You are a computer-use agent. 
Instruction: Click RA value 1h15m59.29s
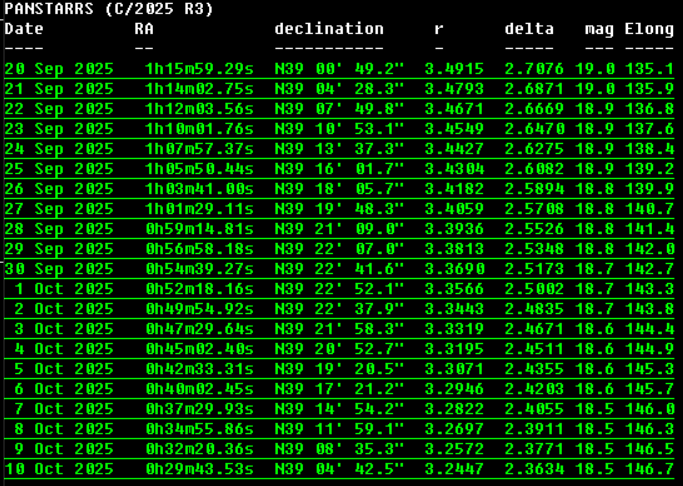[x=199, y=69]
